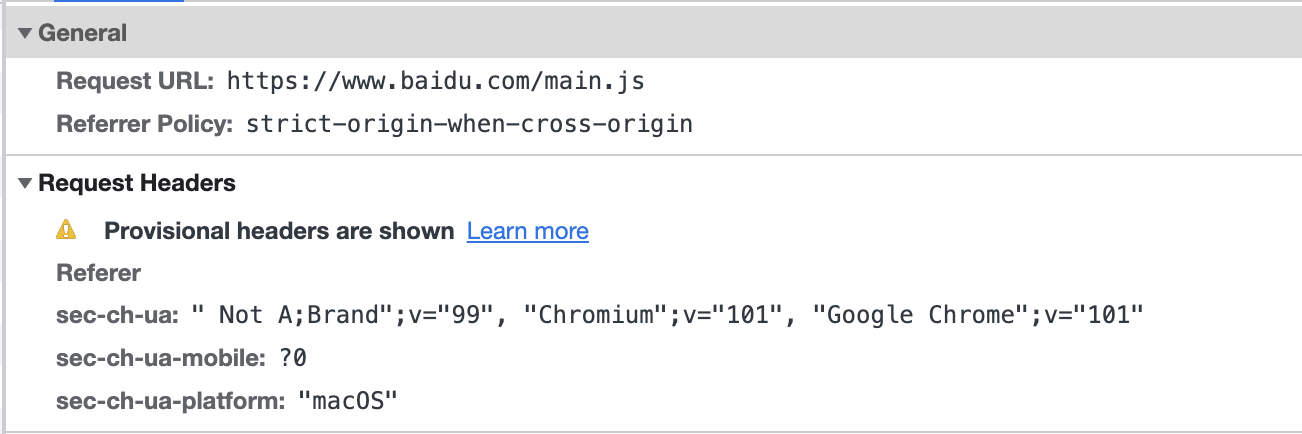Click the sec-ch-ua-platform header name
Screen dimensions: 1302x434
(170, 401)
